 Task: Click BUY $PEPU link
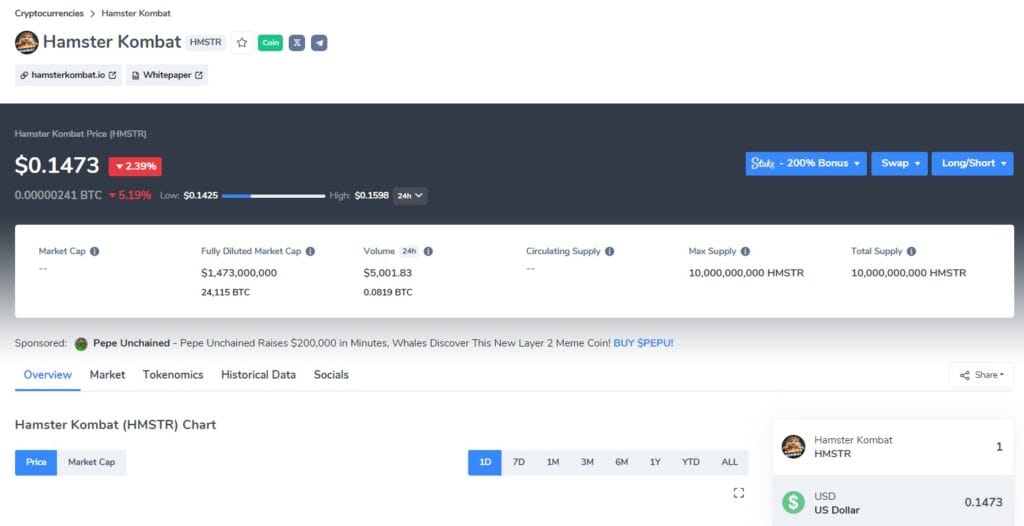[643, 343]
